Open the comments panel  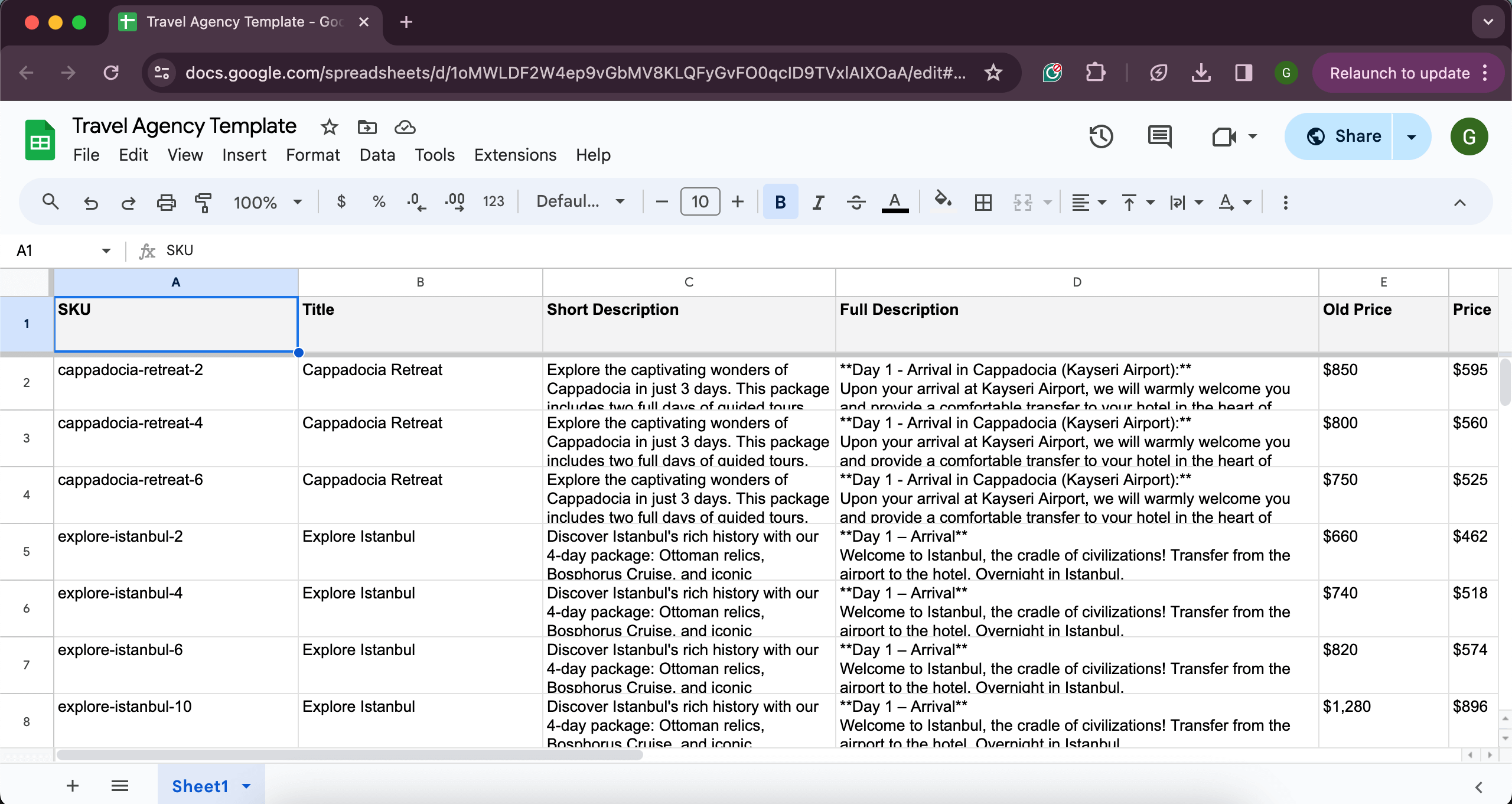point(1159,136)
